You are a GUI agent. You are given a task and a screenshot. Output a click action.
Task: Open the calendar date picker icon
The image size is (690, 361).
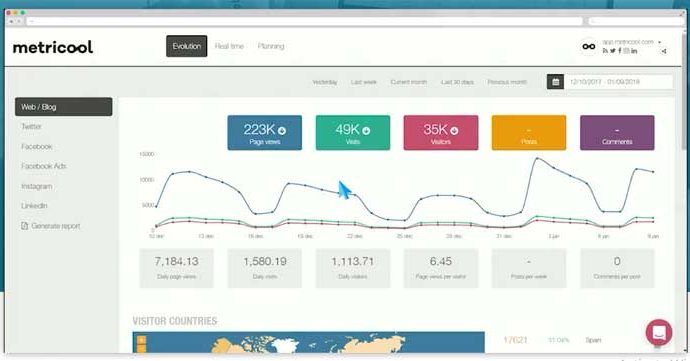coord(555,82)
